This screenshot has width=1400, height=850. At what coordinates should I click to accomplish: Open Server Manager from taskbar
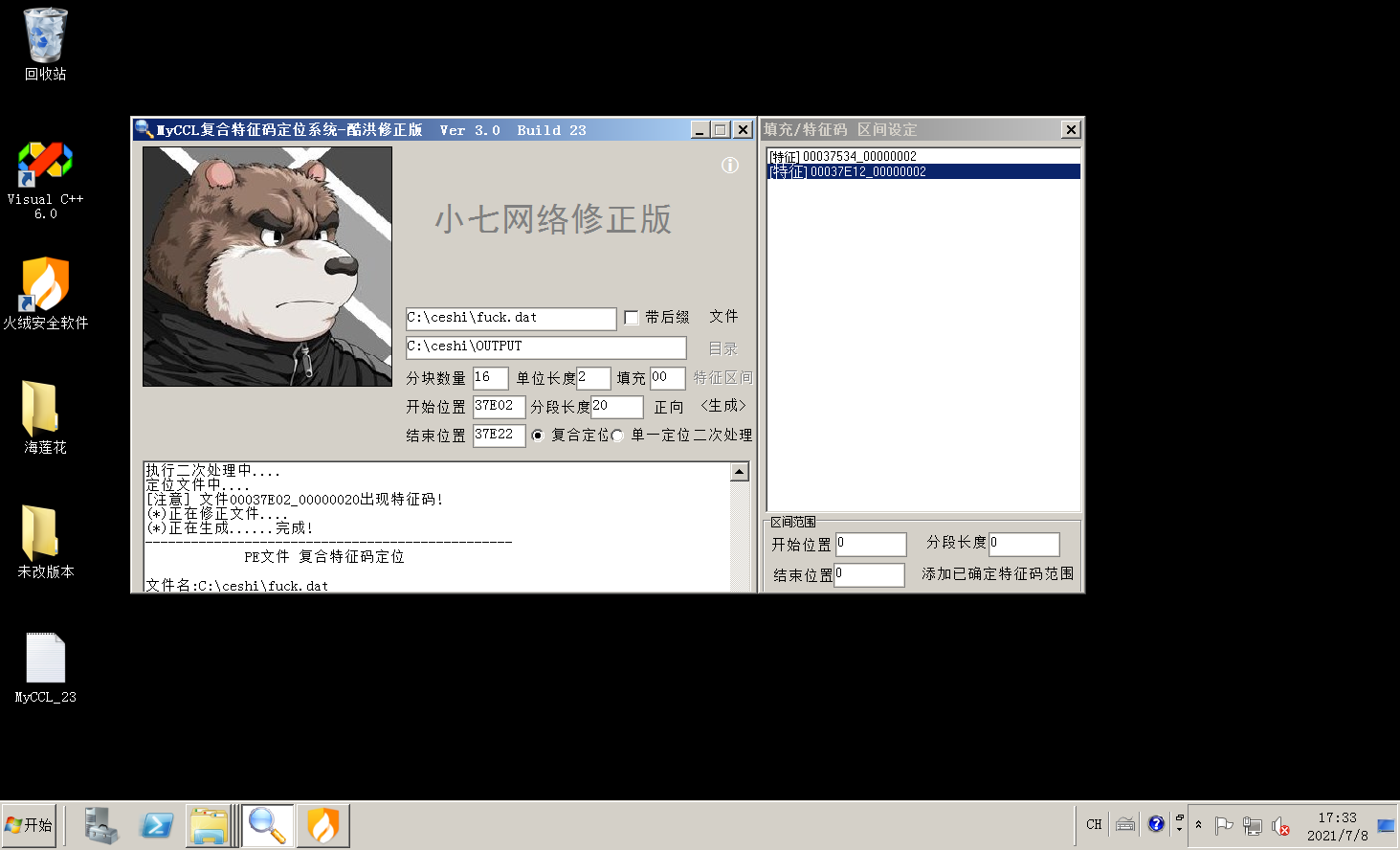100,825
